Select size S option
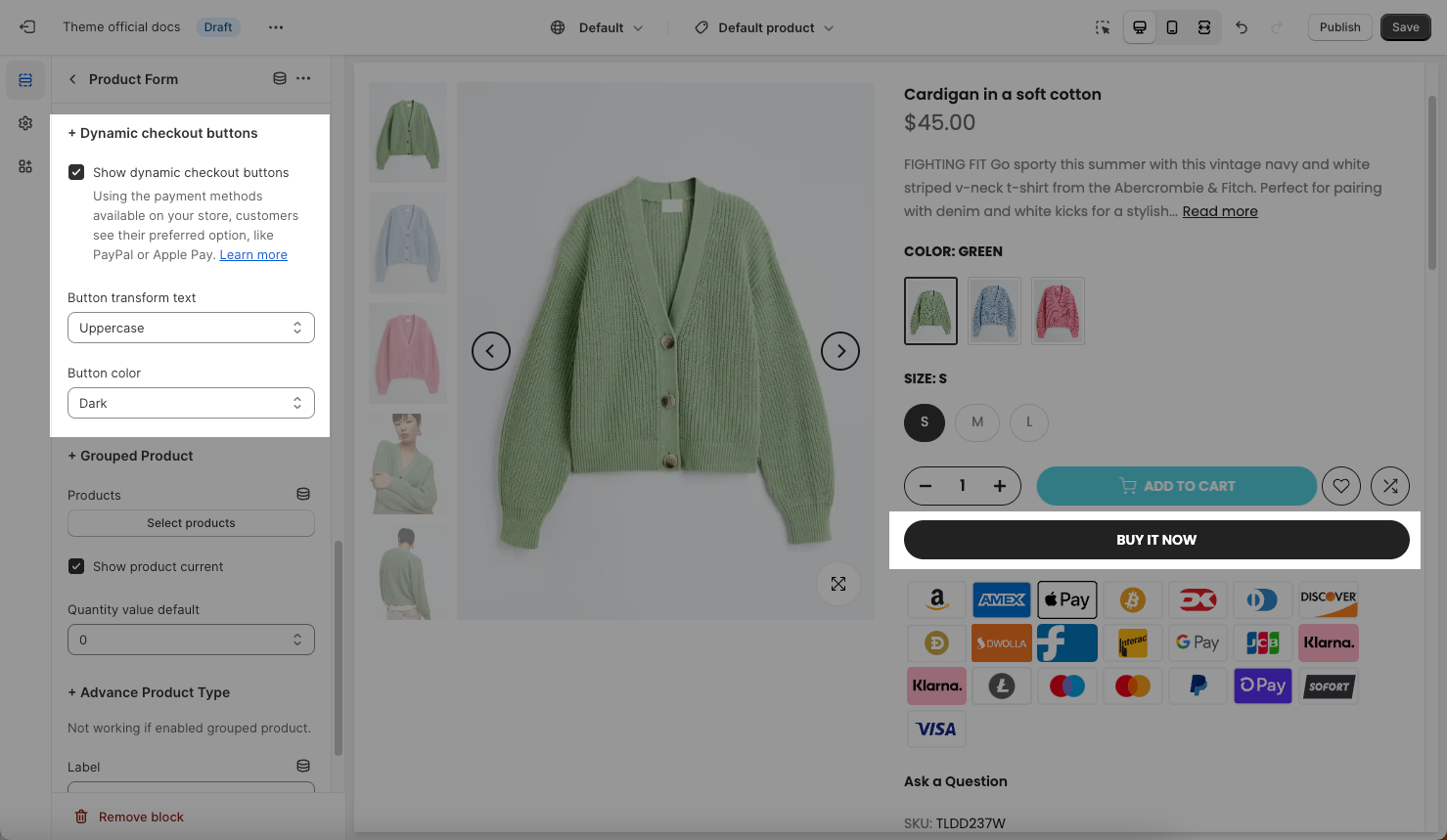The height and width of the screenshot is (840, 1447). point(925,422)
